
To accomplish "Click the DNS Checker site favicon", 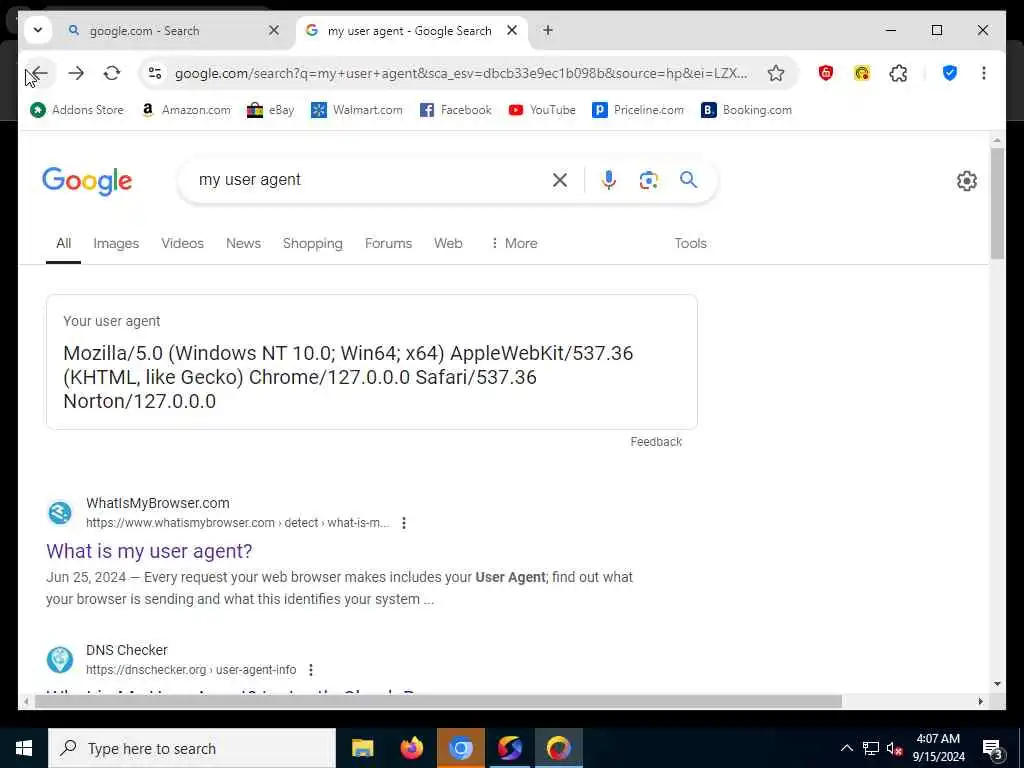I will pos(59,660).
